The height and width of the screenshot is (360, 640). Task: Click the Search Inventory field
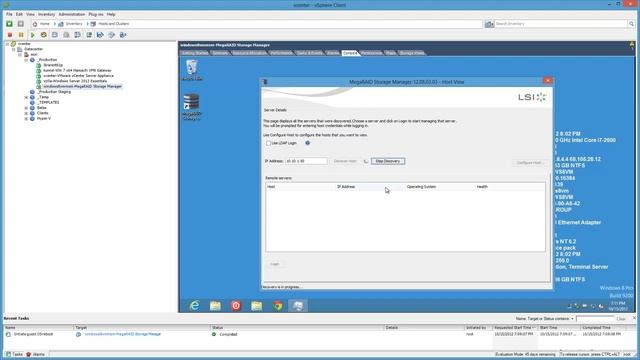coord(561,24)
